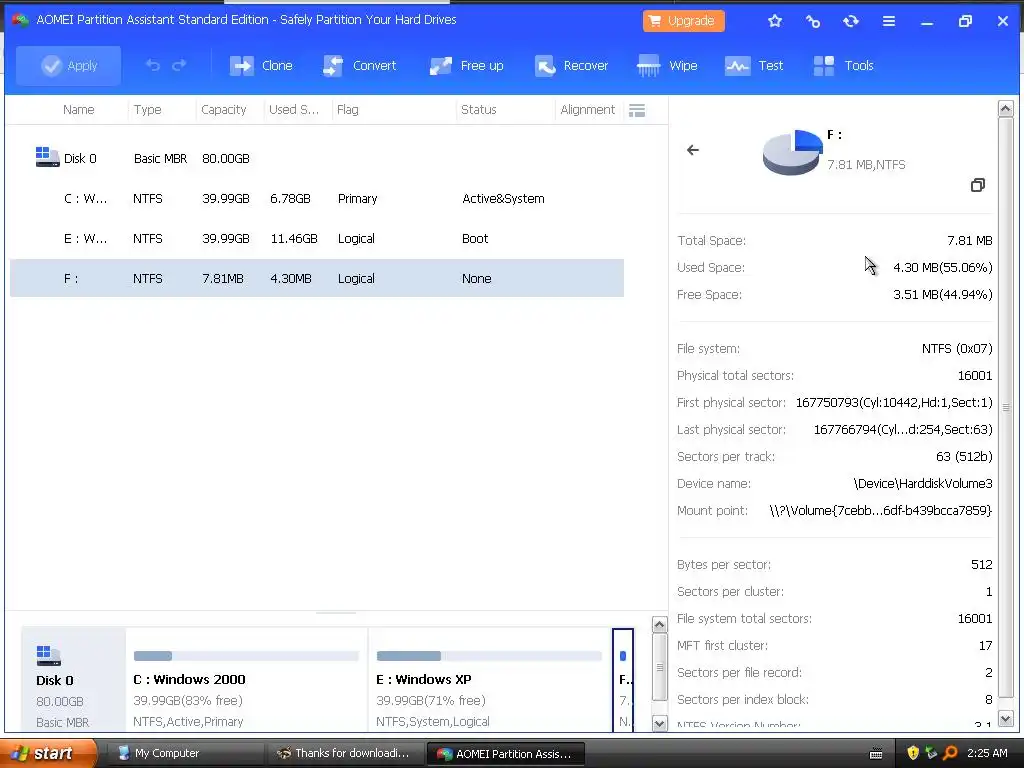Sort by the Capacity column header
Viewport: 1024px width, 768px height.
tap(223, 110)
